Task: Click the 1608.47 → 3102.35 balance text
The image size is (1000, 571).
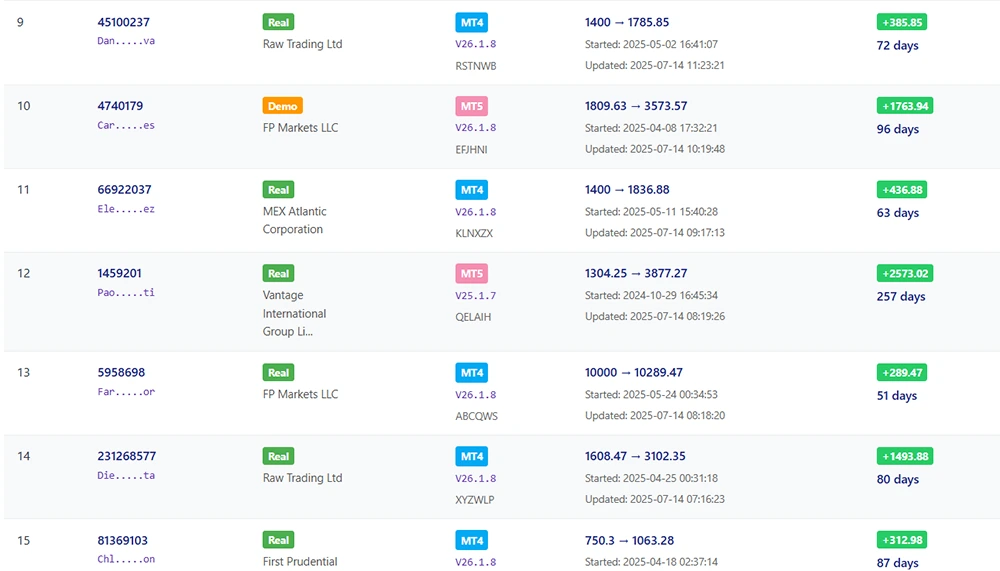Action: click(635, 456)
